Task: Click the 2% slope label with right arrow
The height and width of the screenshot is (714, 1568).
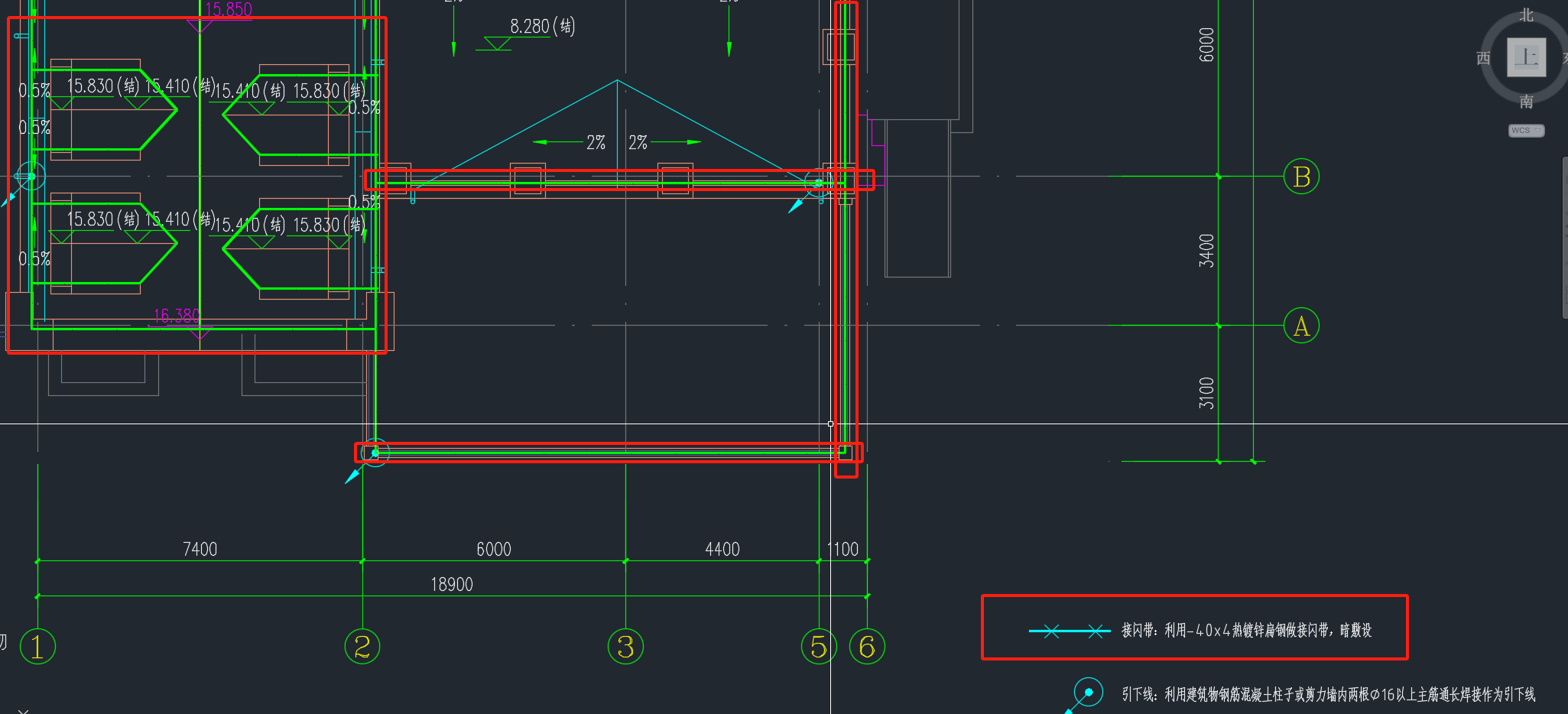Action: click(638, 142)
